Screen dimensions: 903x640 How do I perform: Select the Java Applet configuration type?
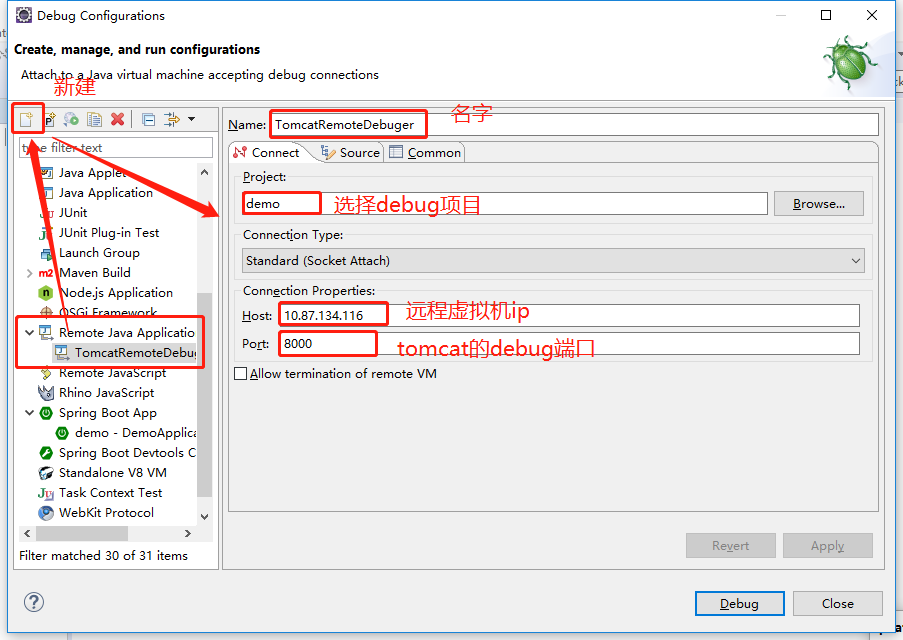(92, 173)
